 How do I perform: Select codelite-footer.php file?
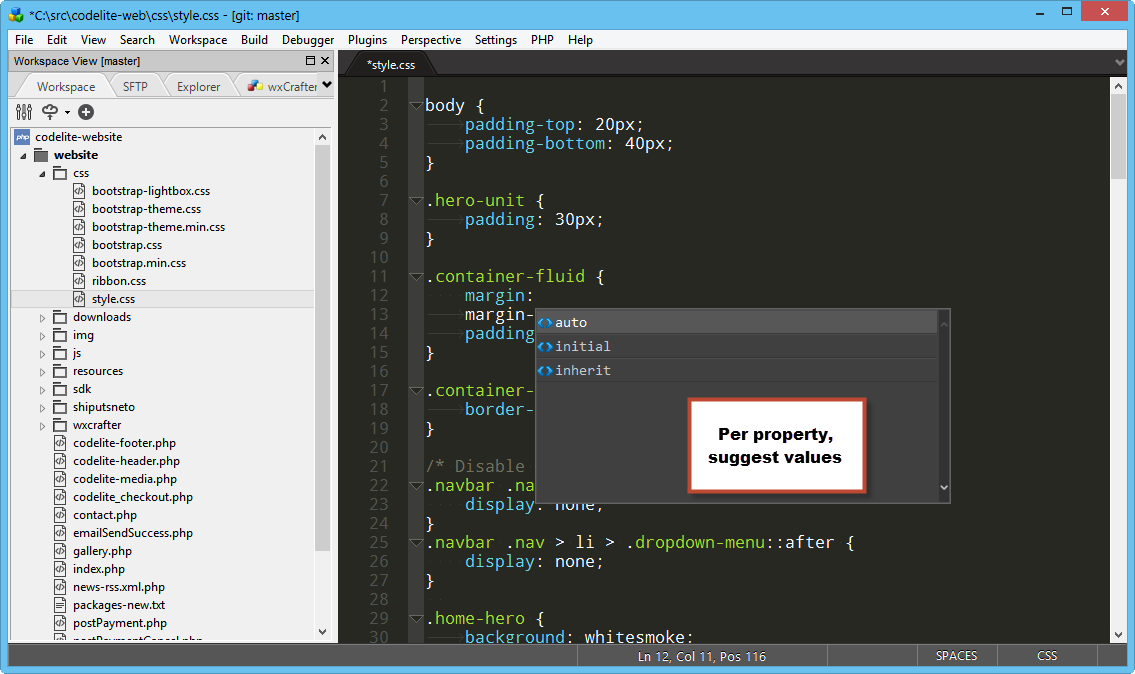tap(124, 443)
